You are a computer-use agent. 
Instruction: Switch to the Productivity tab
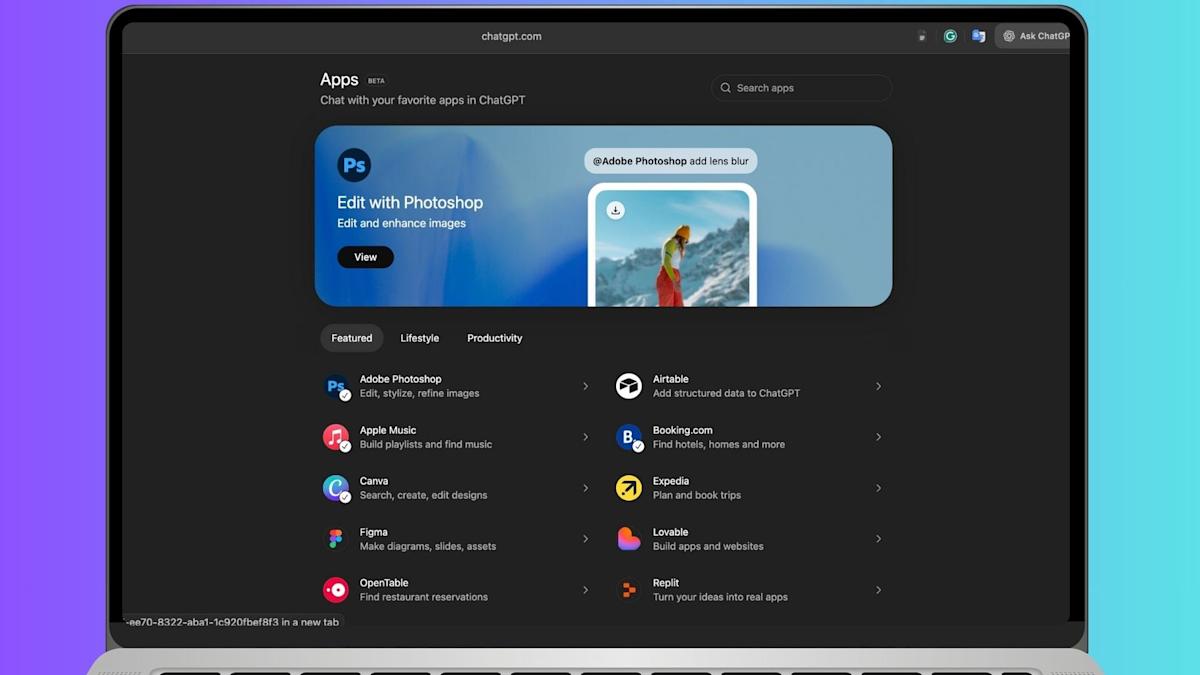494,338
